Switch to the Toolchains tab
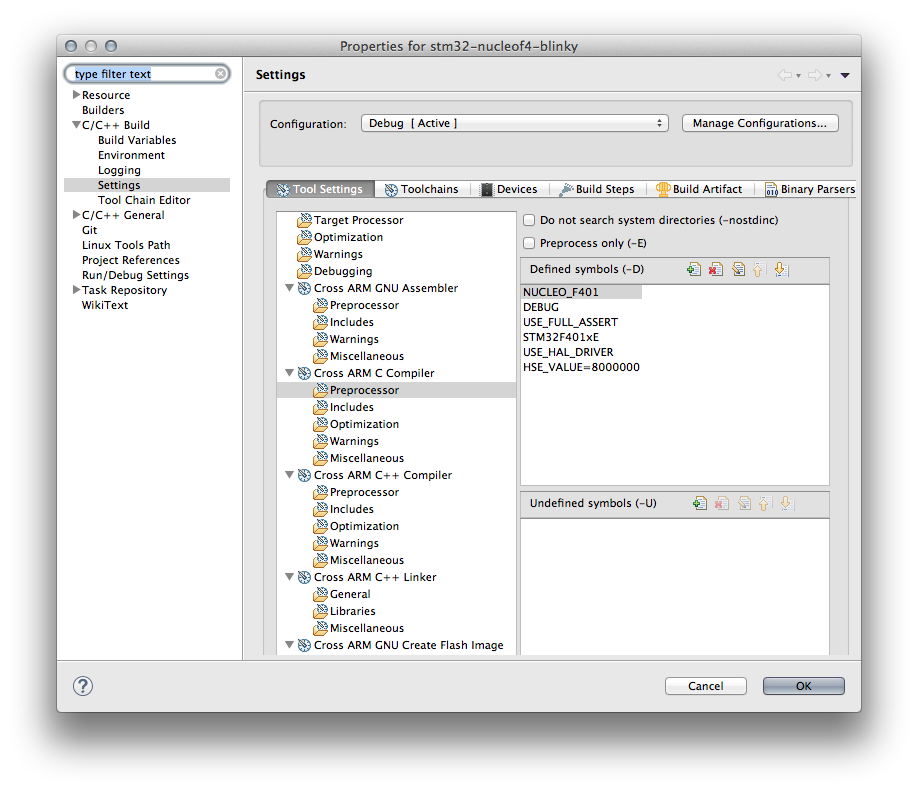918x791 pixels. 422,189
